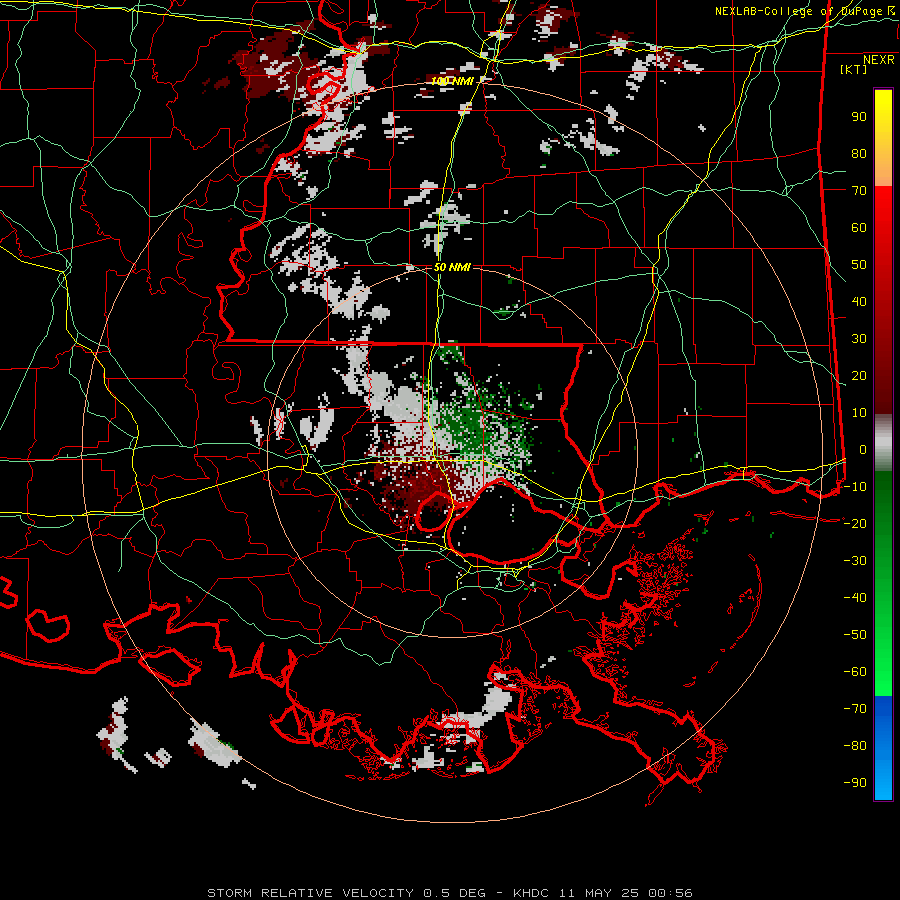Click the -10 scale value
The height and width of the screenshot is (900, 900).
[855, 487]
